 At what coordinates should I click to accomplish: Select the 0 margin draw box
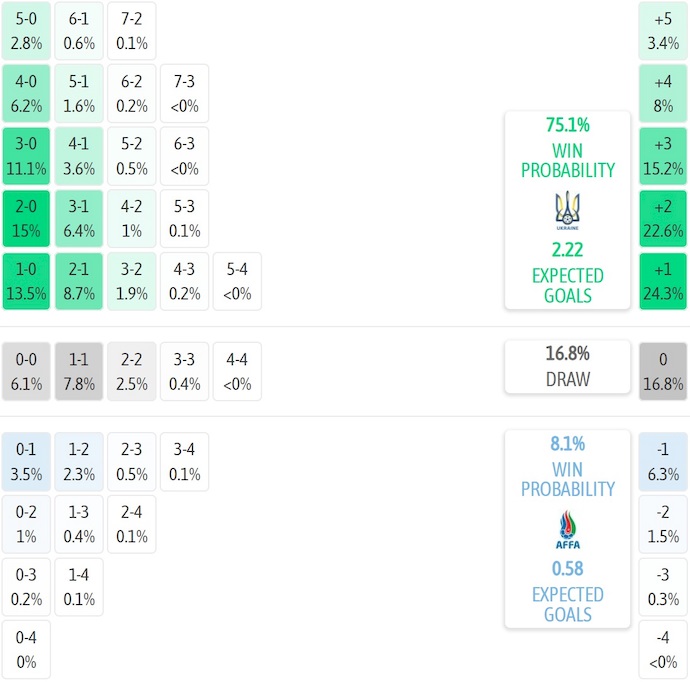[663, 371]
